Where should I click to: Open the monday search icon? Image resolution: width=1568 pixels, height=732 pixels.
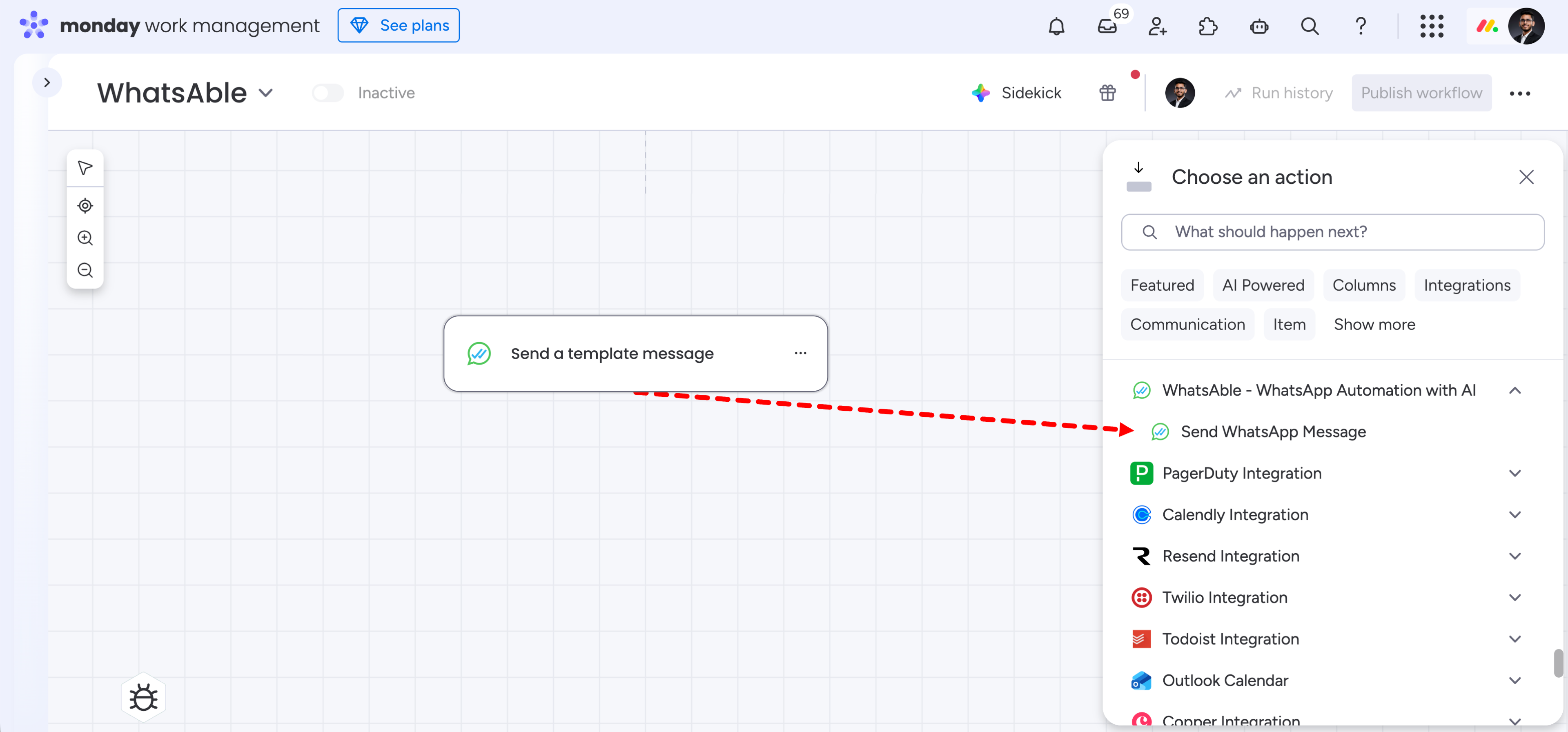(x=1310, y=26)
